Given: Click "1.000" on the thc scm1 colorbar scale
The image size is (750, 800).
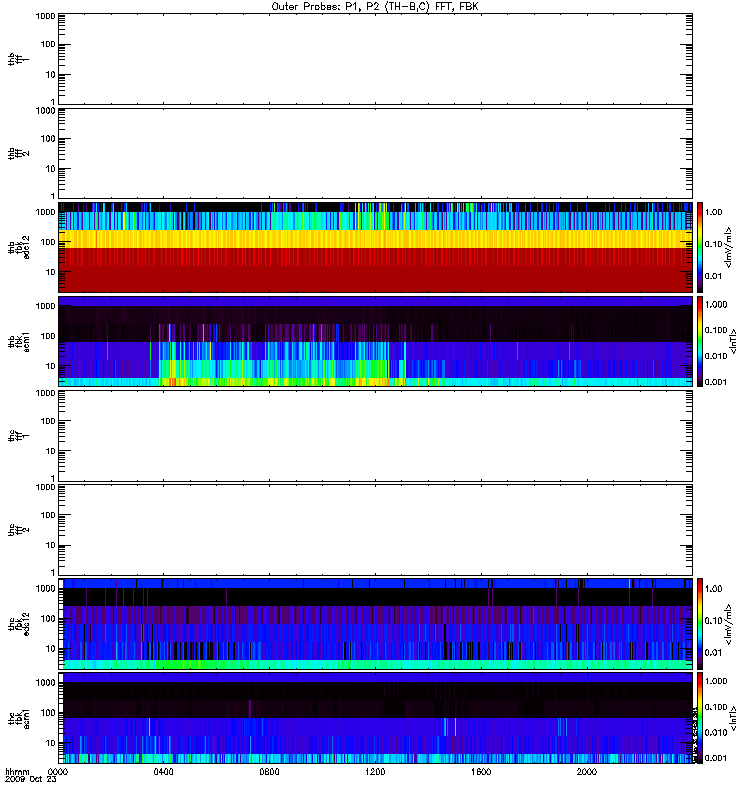Looking at the screenshot, I should [716, 681].
